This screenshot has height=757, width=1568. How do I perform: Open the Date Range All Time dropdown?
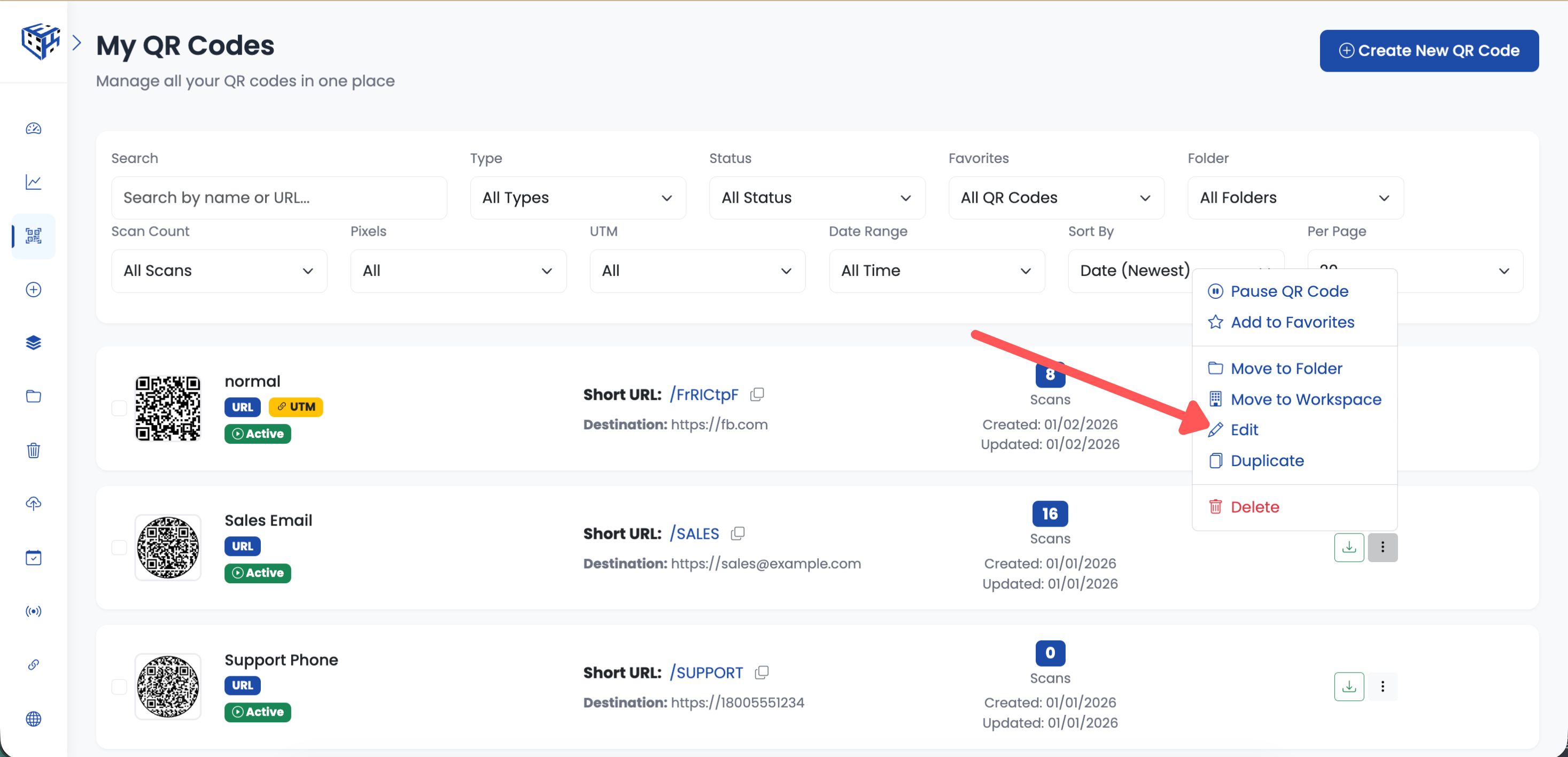pyautogui.click(x=936, y=271)
